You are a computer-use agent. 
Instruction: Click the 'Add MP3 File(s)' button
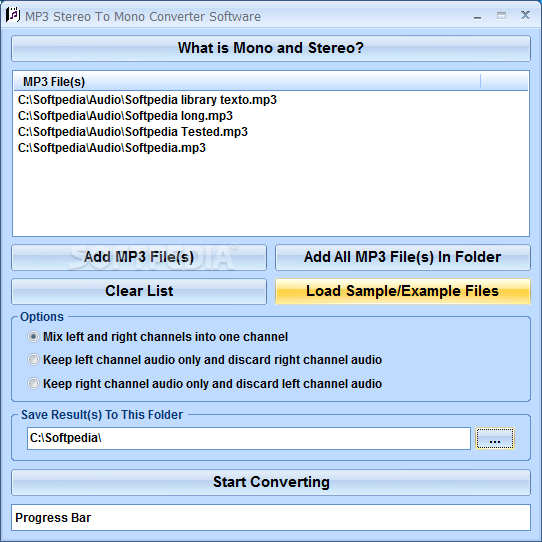coord(139,257)
